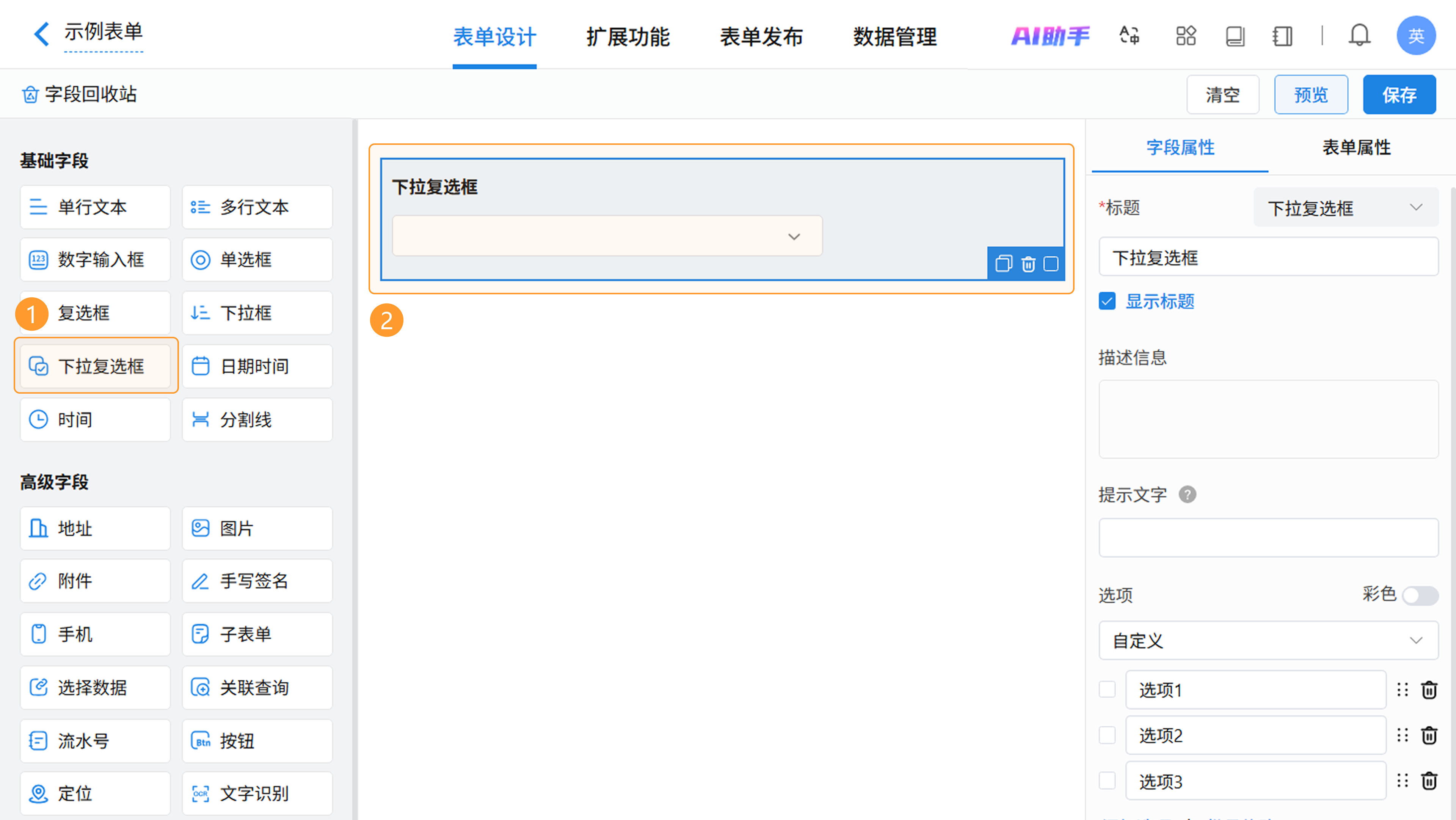Click the 提示文字 help question mark
This screenshot has width=1456, height=820.
pos(1187,495)
